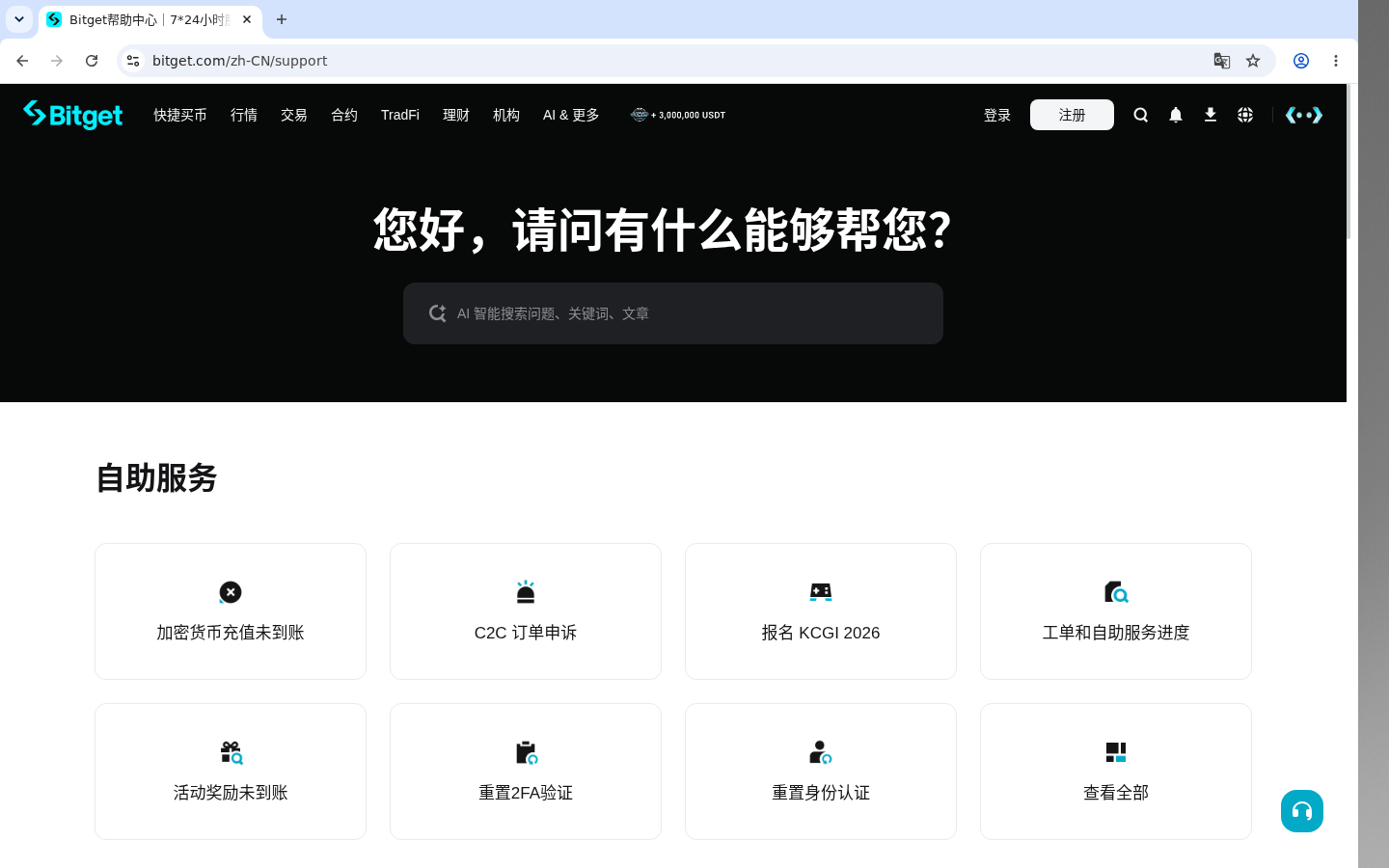Open the 快捷买币 menu
Viewport: 1389px width, 868px height.
(x=180, y=115)
